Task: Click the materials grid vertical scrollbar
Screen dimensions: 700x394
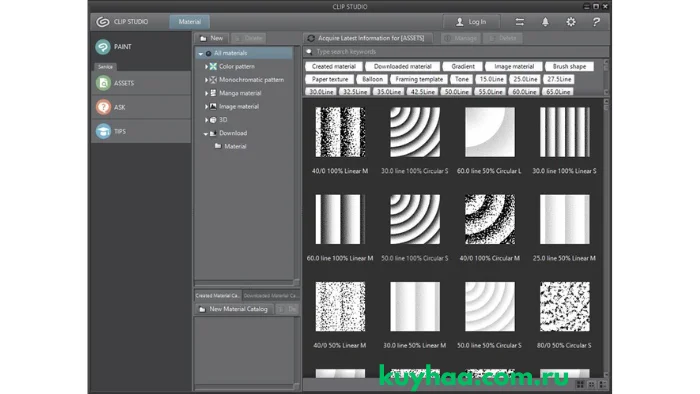Action: (606, 239)
